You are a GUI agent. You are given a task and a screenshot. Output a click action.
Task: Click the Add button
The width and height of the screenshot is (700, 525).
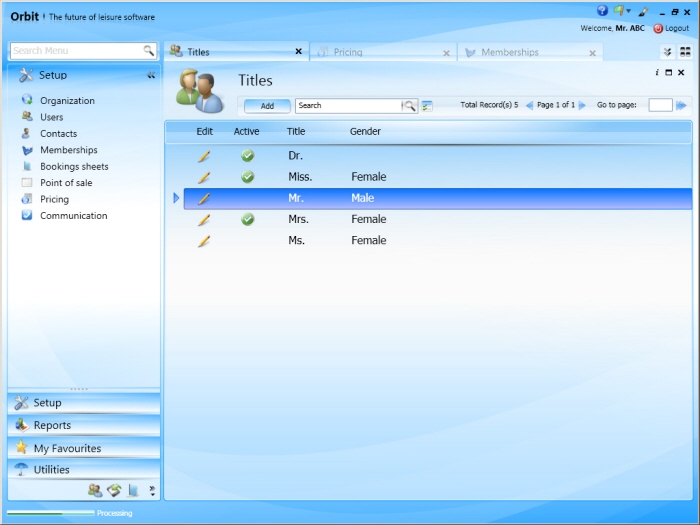(x=267, y=106)
